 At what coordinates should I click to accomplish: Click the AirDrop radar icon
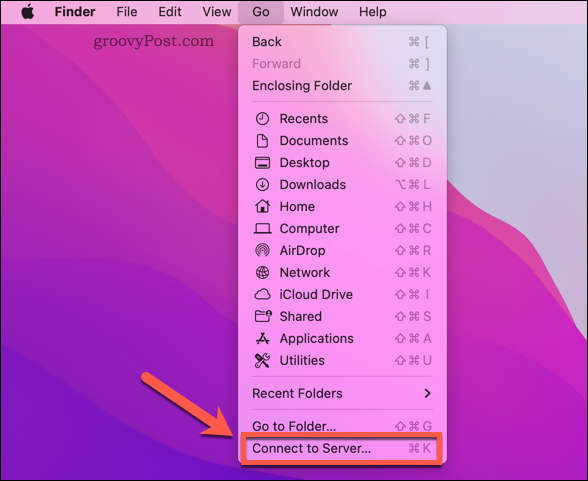pyautogui.click(x=262, y=250)
